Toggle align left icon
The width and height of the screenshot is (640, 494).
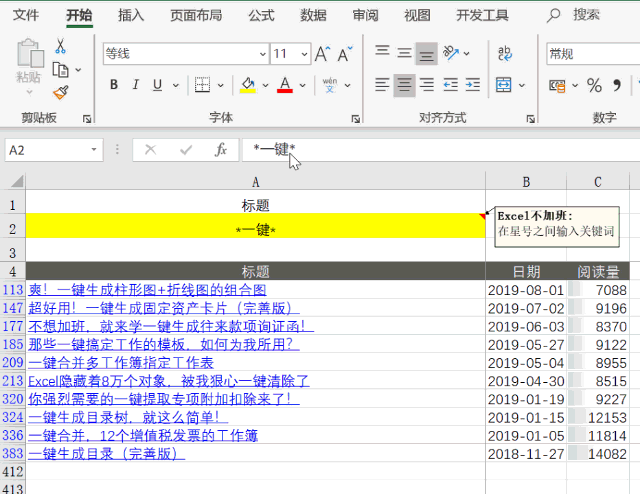pos(382,85)
